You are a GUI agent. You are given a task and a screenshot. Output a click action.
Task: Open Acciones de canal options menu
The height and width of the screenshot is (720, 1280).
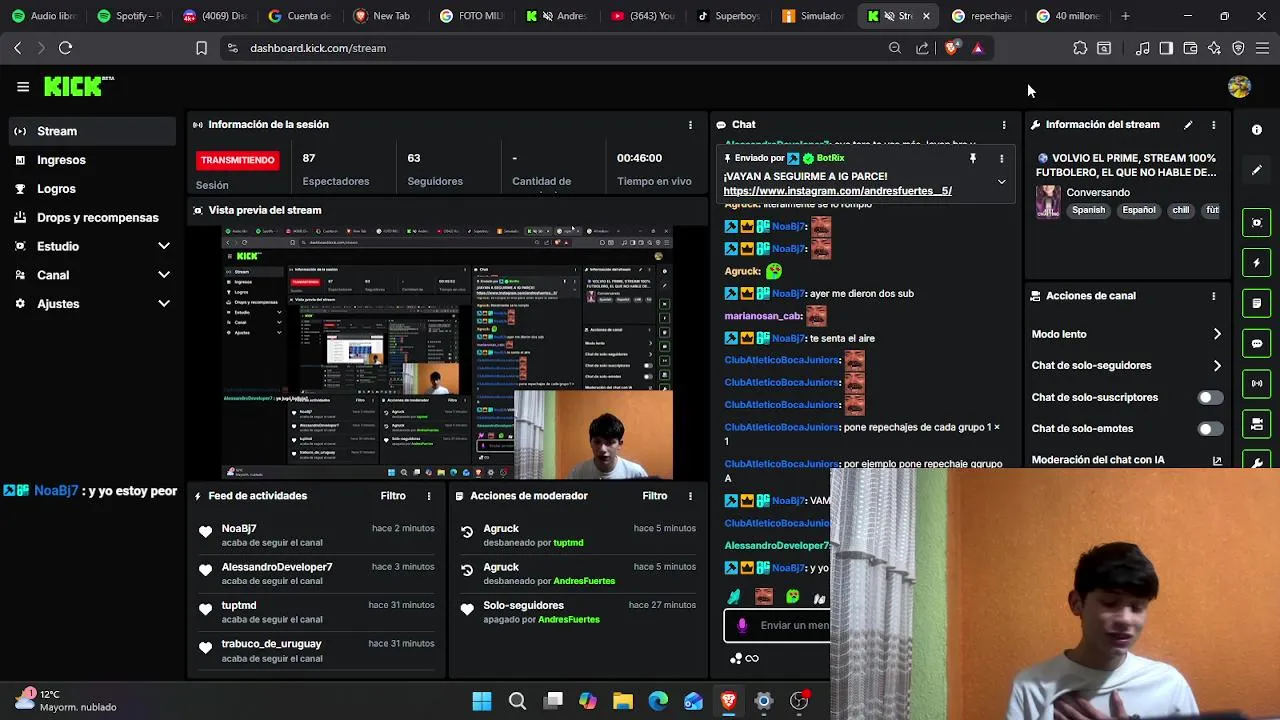tap(1214, 296)
